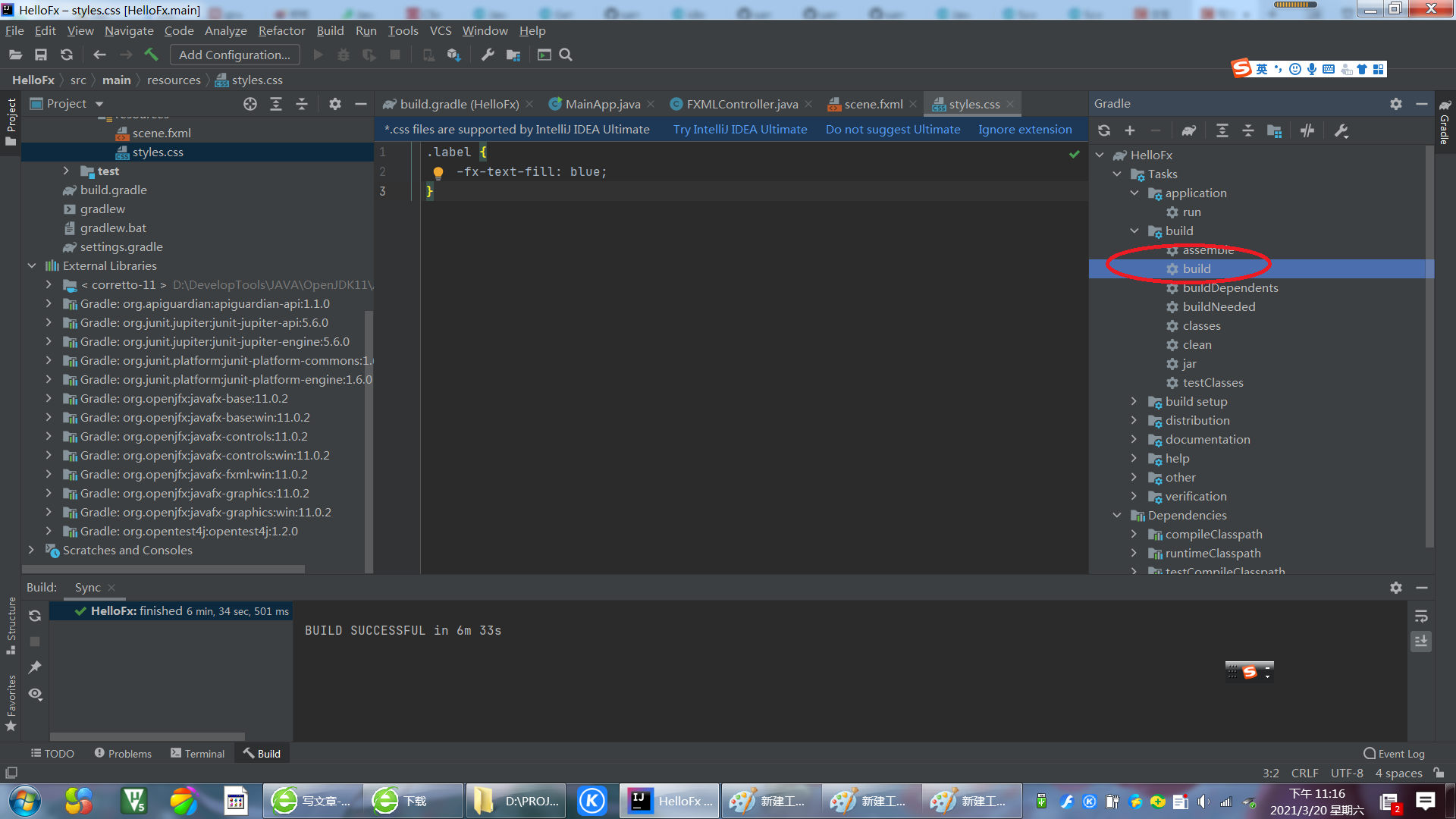Click Execute Gradle Task elephant icon

[x=1188, y=130]
